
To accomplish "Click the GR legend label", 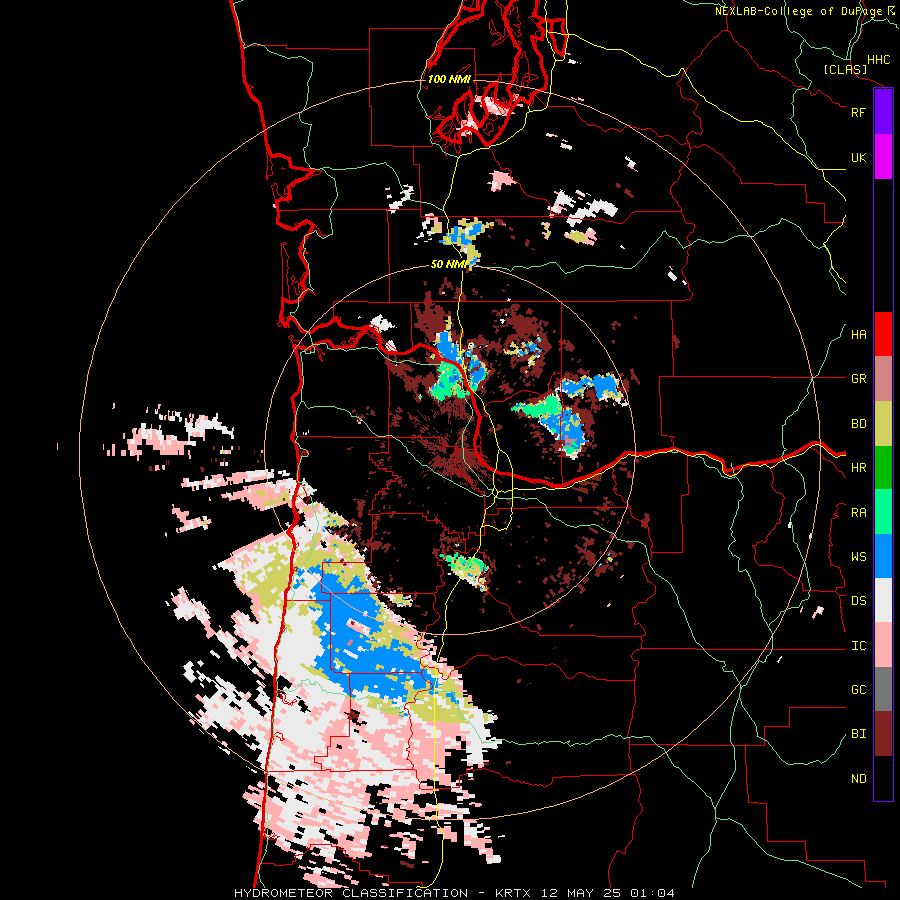I will coord(858,379).
